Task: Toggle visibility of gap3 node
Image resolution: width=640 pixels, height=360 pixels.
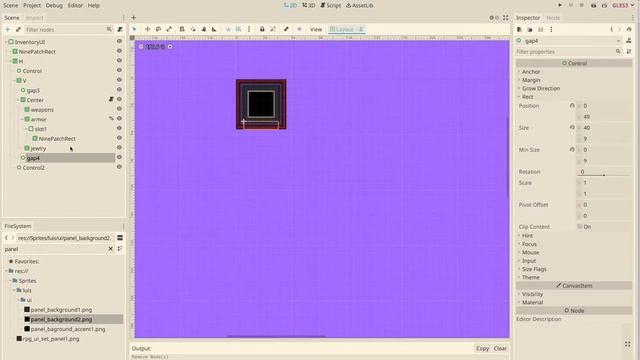Action: pyautogui.click(x=119, y=89)
